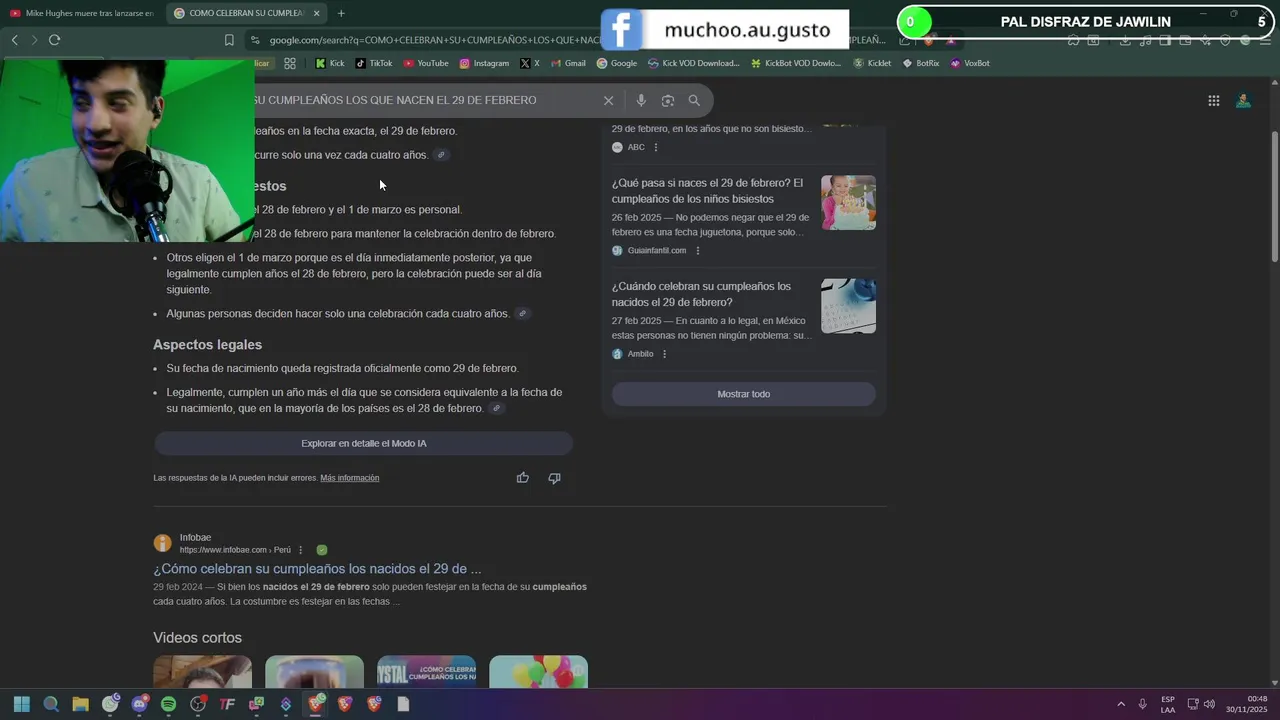Viewport: 1280px width, 720px height.
Task: Open Gmail bookmark
Action: tap(568, 63)
